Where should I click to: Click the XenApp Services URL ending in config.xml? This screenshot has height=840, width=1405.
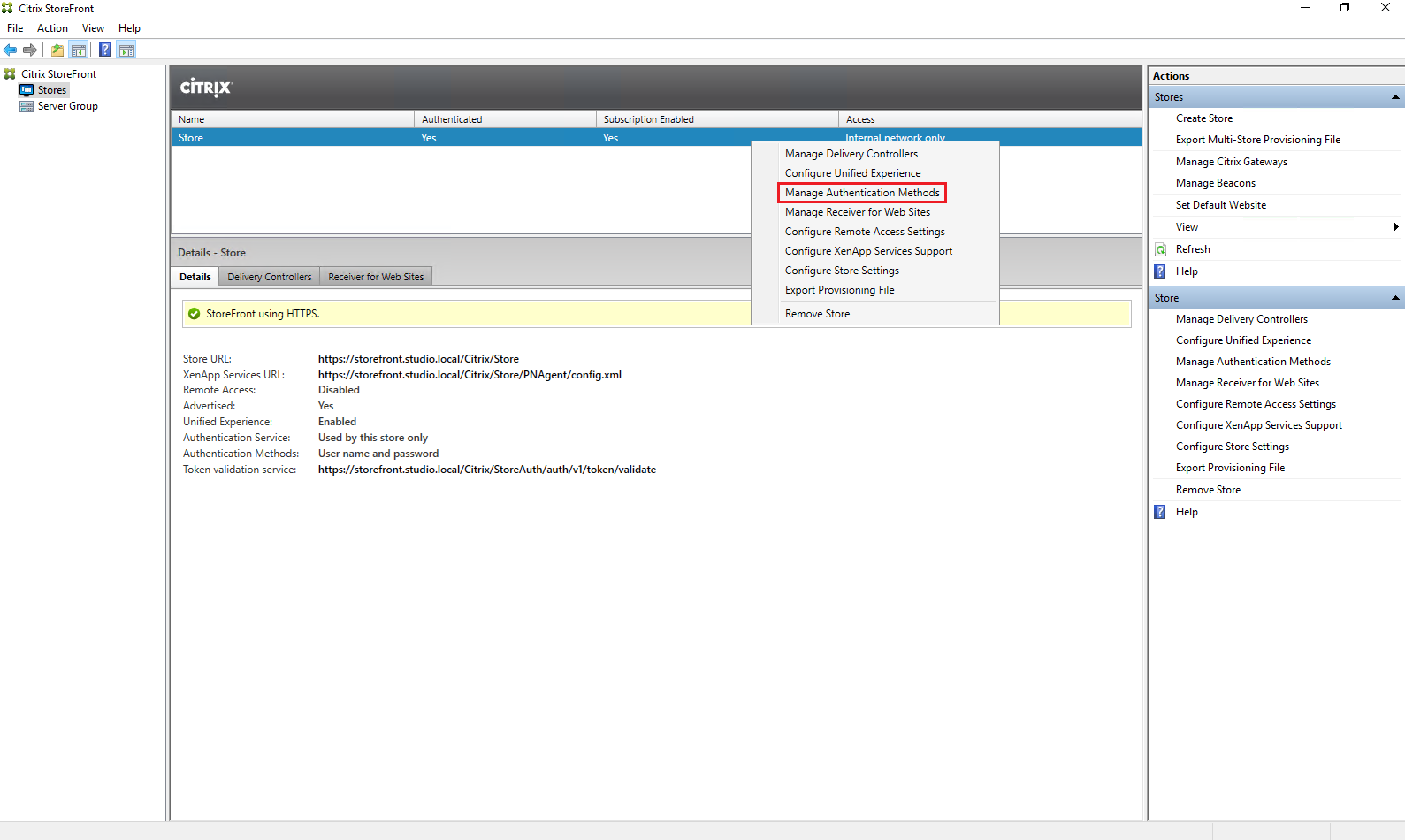470,375
